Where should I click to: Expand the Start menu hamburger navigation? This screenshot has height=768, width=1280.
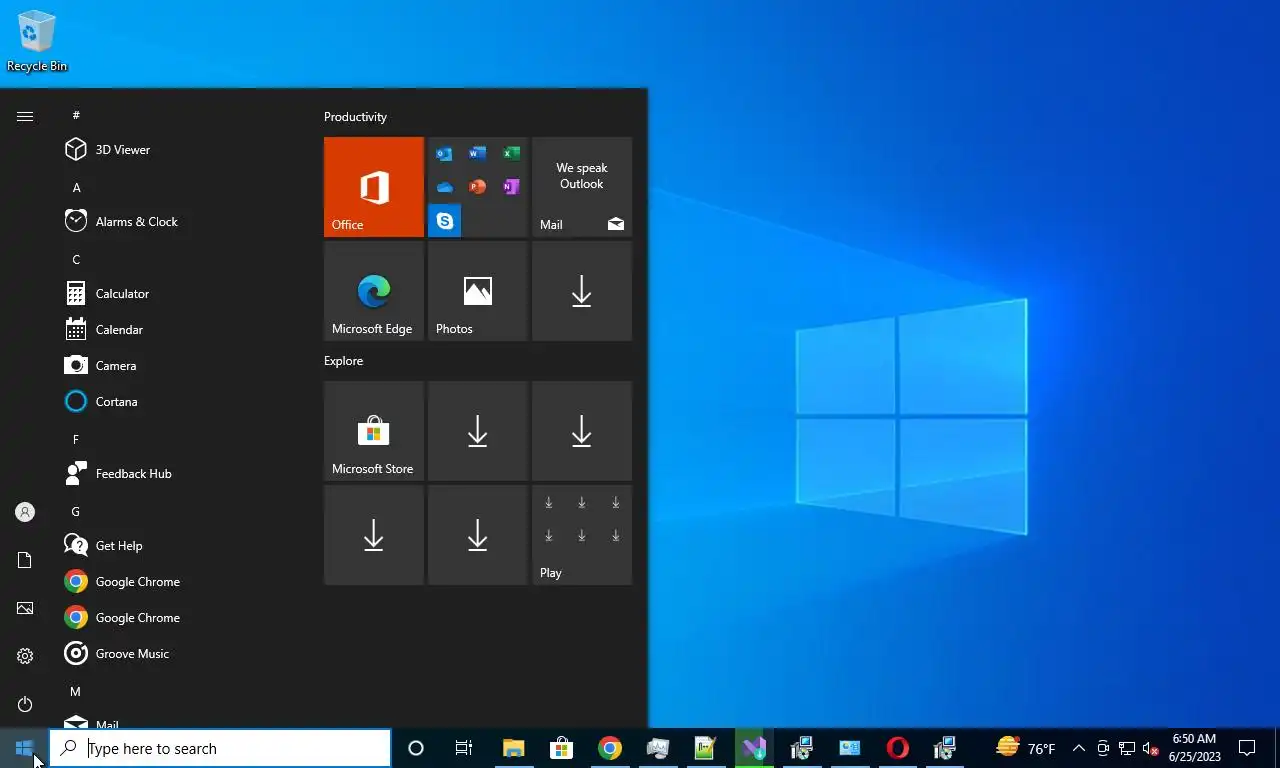point(25,117)
